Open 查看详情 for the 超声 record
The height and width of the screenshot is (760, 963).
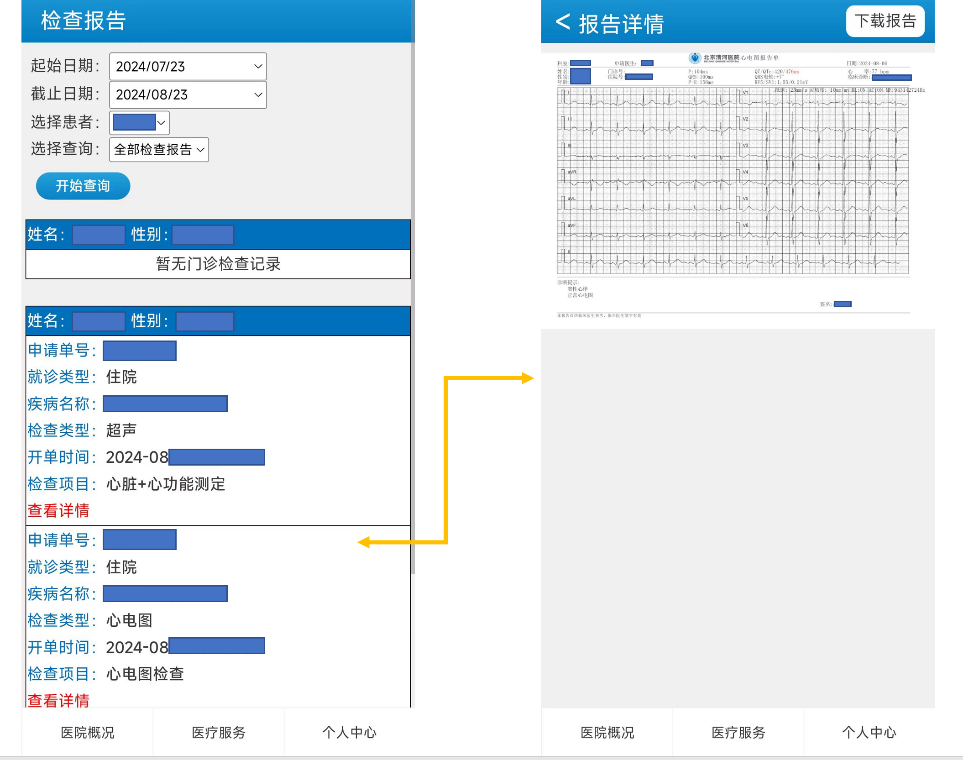[x=58, y=511]
